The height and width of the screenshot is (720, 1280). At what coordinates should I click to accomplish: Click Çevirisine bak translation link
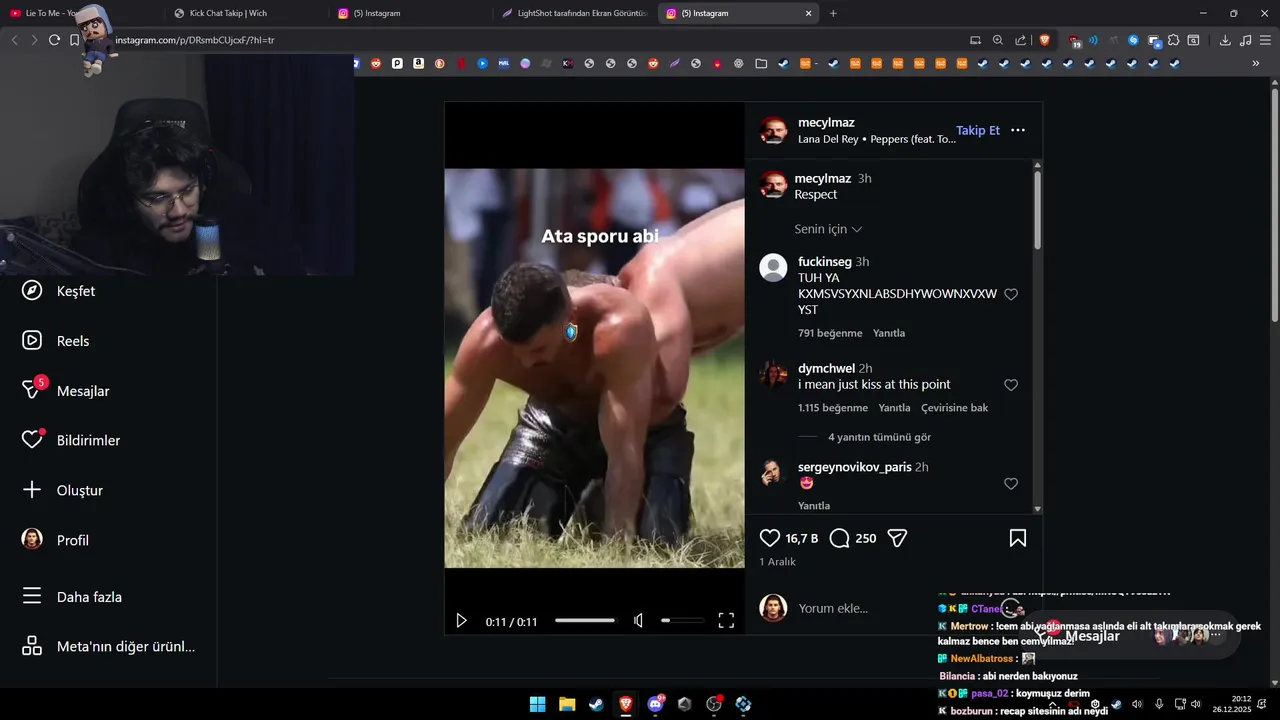click(x=954, y=408)
